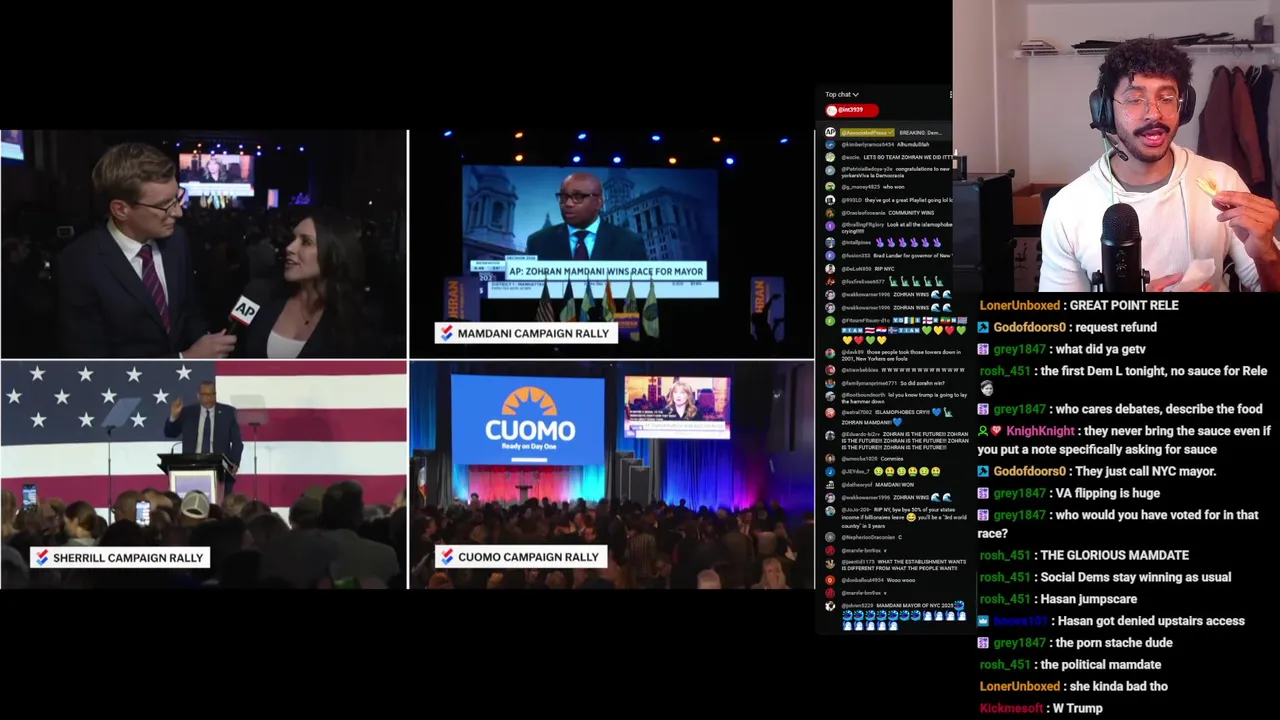Click avatar beside 'RIP NYC' message

830,268
